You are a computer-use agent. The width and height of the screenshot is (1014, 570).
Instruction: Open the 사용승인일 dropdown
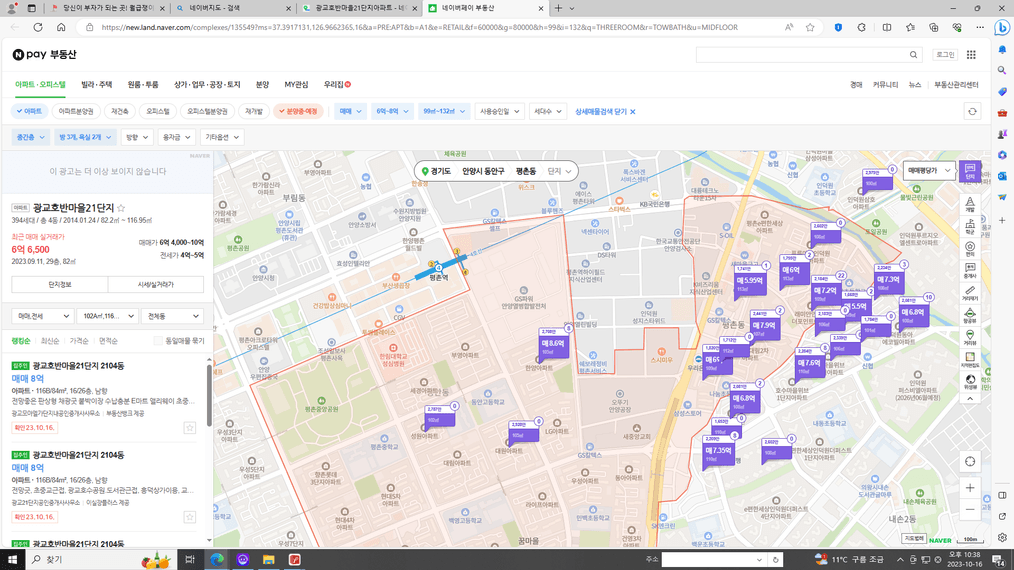pos(499,111)
